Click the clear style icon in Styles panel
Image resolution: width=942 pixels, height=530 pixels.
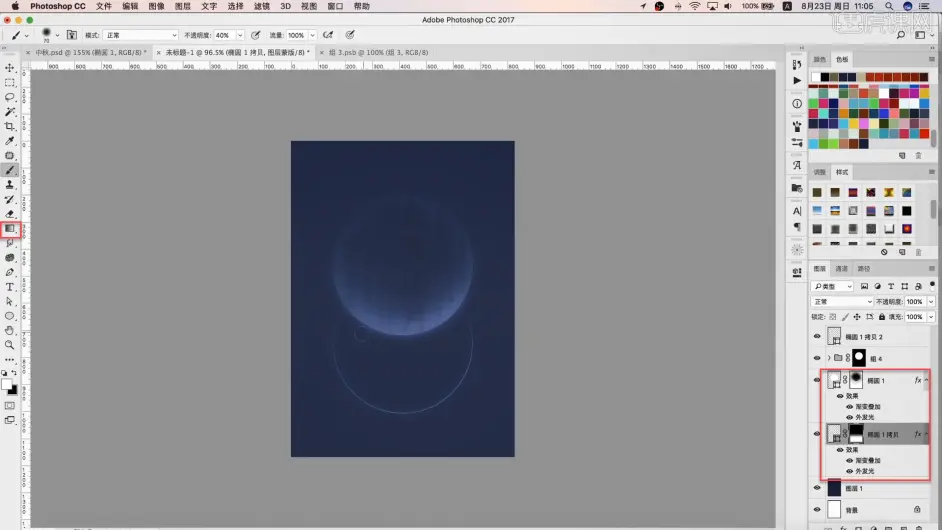pos(884,252)
